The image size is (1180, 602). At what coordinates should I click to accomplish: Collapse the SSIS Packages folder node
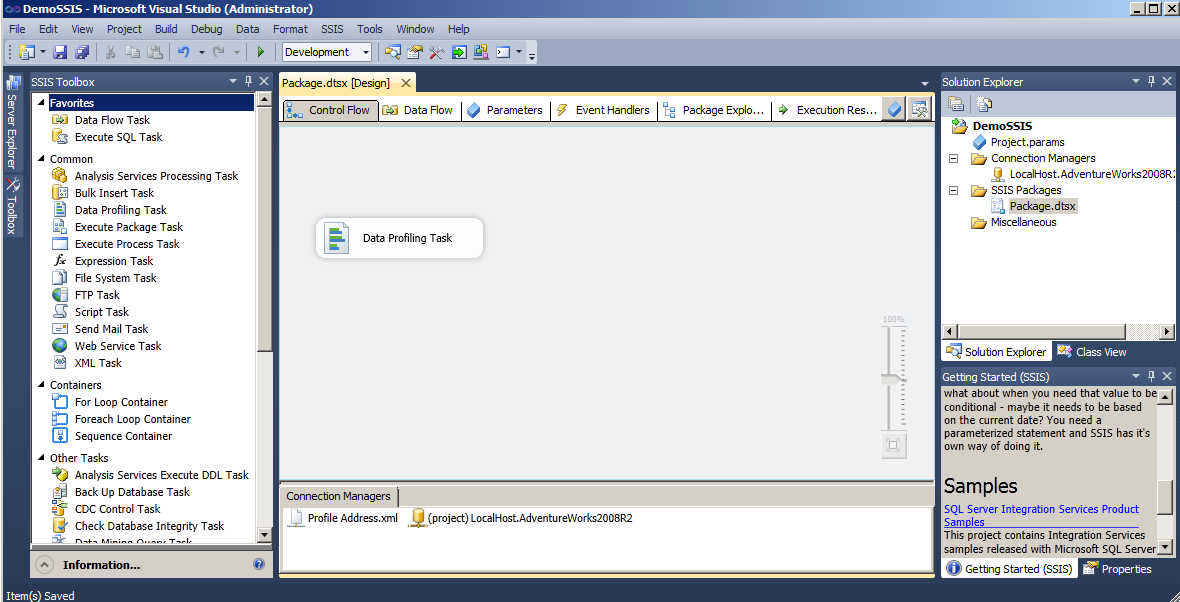point(953,190)
